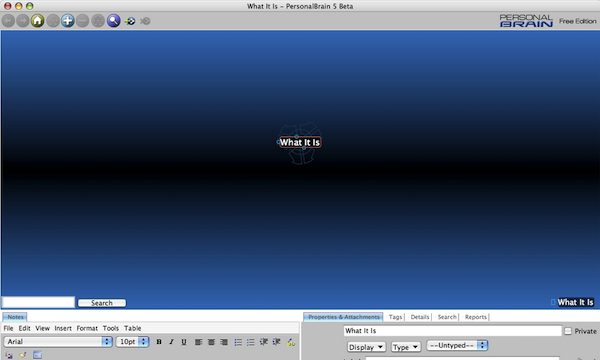Image resolution: width=600 pixels, height=360 pixels.
Task: Focus the search text field
Action: point(39,302)
